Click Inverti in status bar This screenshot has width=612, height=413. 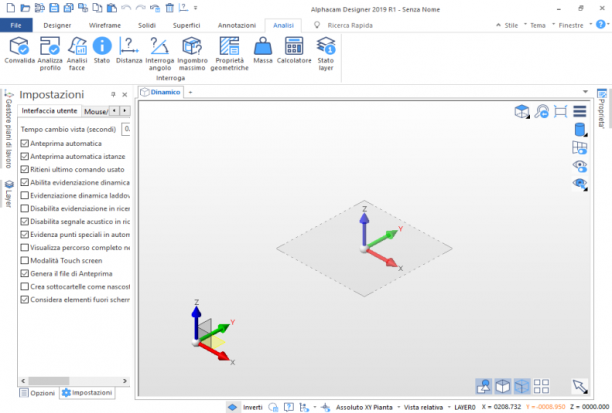[x=253, y=407]
